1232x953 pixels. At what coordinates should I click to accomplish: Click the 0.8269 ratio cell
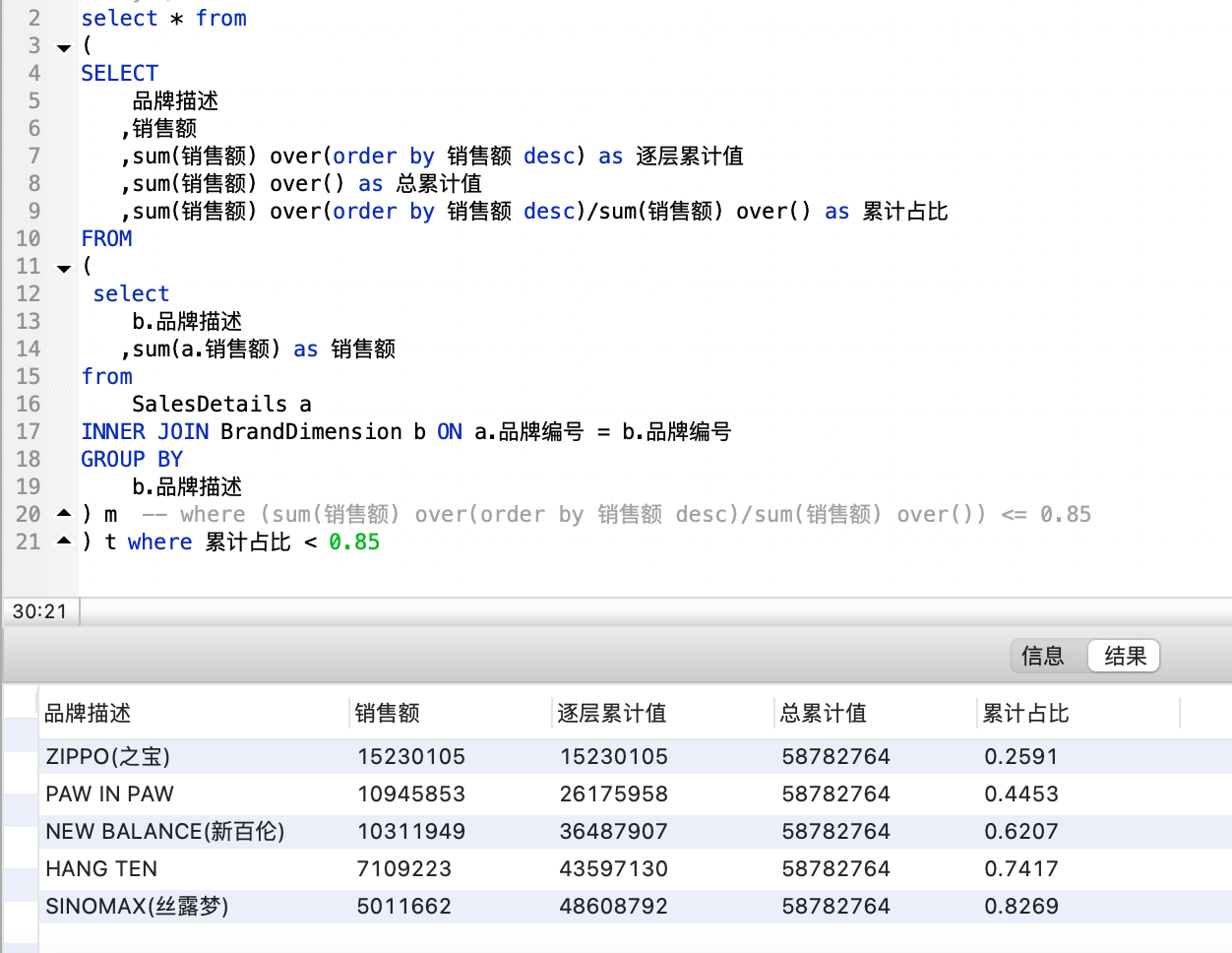pyautogui.click(x=1021, y=906)
